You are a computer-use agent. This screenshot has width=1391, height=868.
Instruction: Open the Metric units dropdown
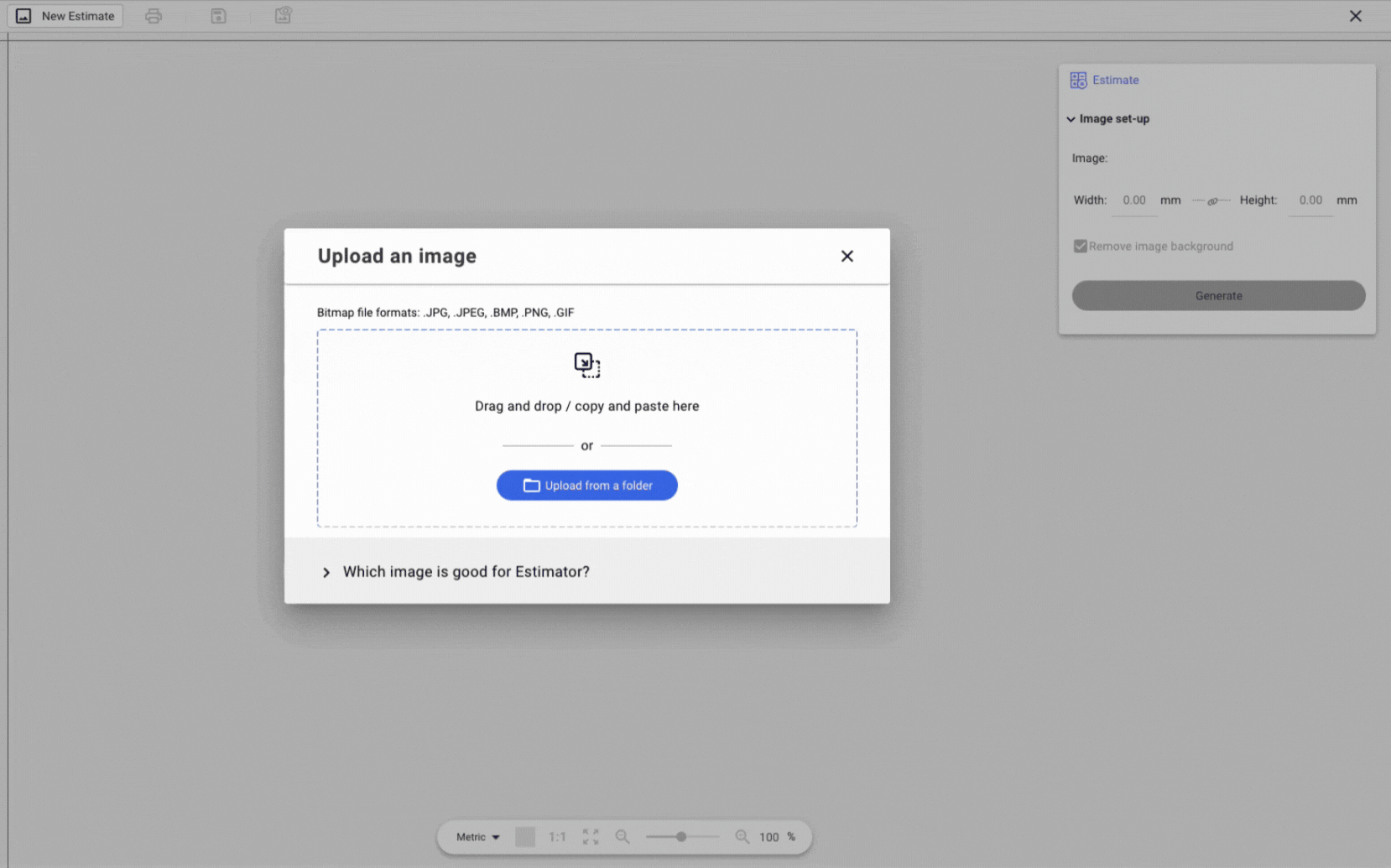(478, 837)
